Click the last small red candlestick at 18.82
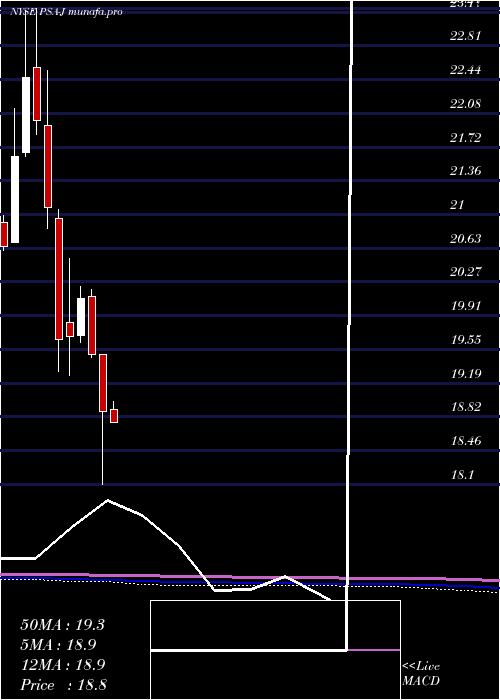Image resolution: width=500 pixels, height=700 pixels. [114, 416]
